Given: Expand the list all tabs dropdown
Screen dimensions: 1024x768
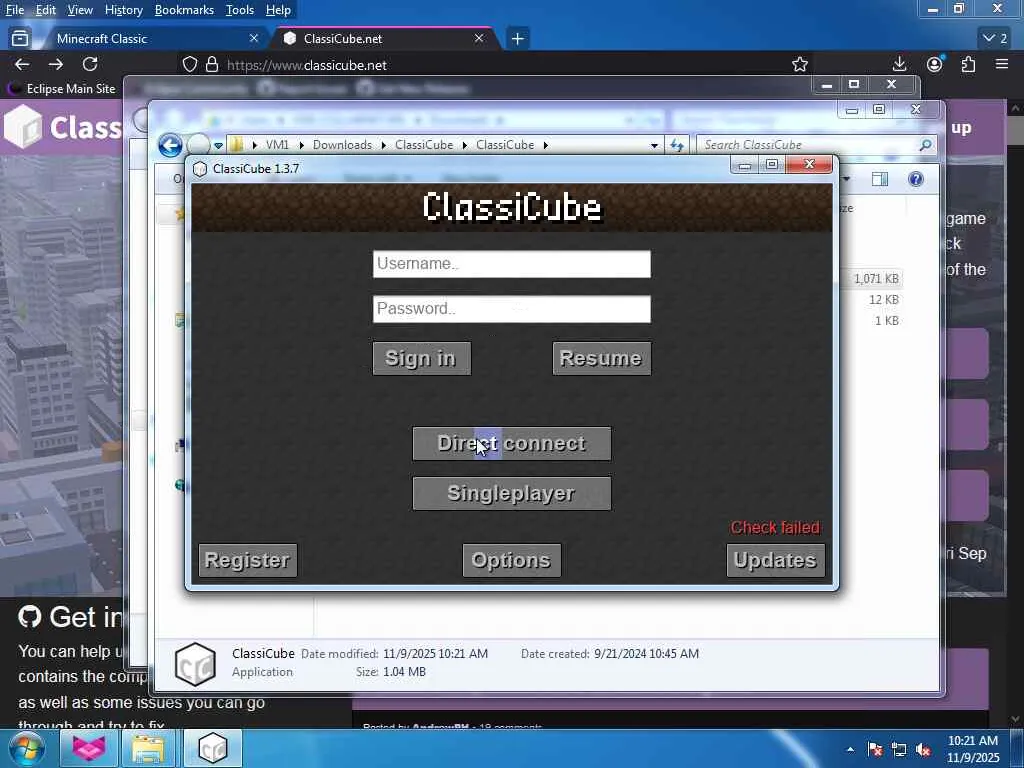Looking at the screenshot, I should pos(995,39).
